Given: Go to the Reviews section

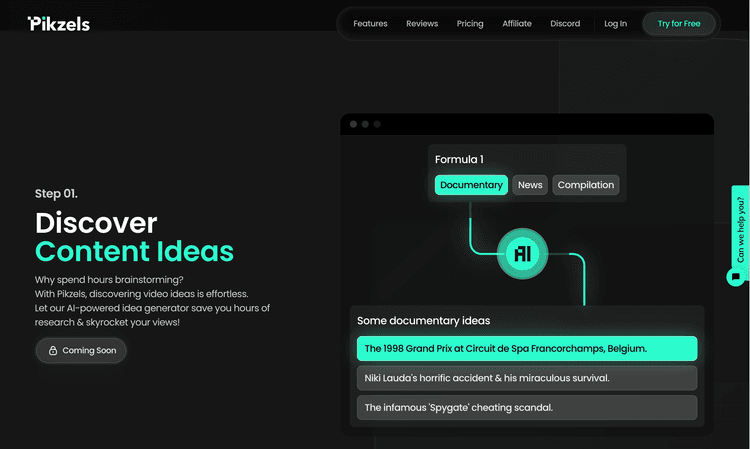Looking at the screenshot, I should point(422,23).
